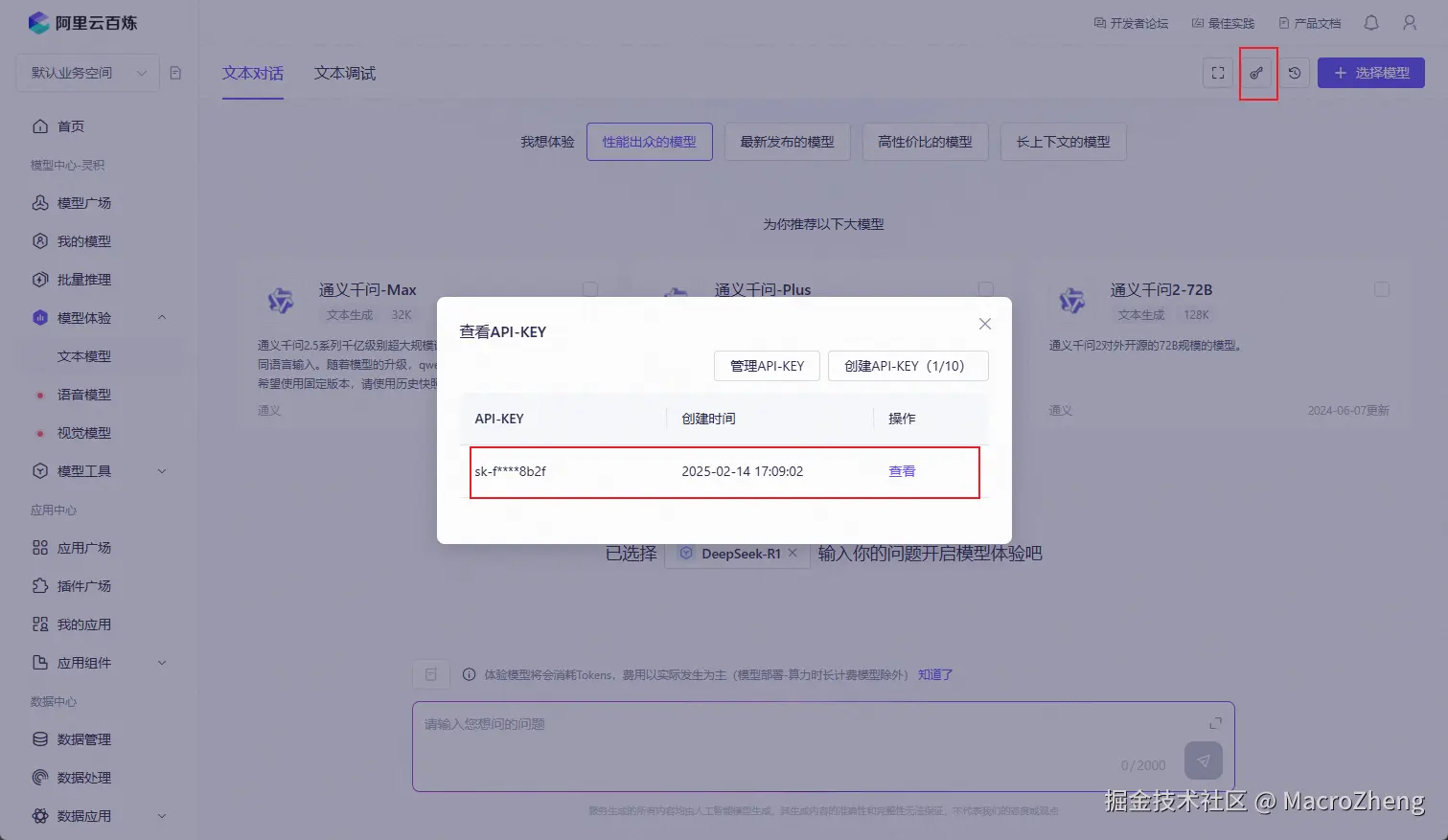Switch to the 文本调试 tab
This screenshot has height=840, width=1448.
(345, 74)
